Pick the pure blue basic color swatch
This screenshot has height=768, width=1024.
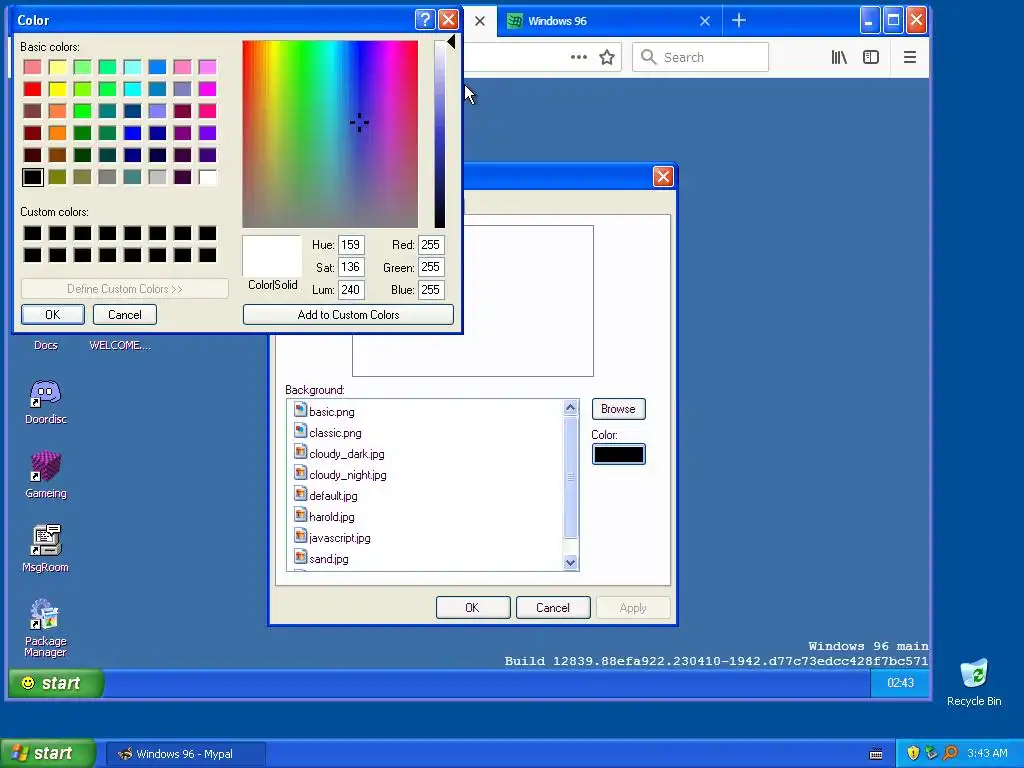tap(132, 133)
